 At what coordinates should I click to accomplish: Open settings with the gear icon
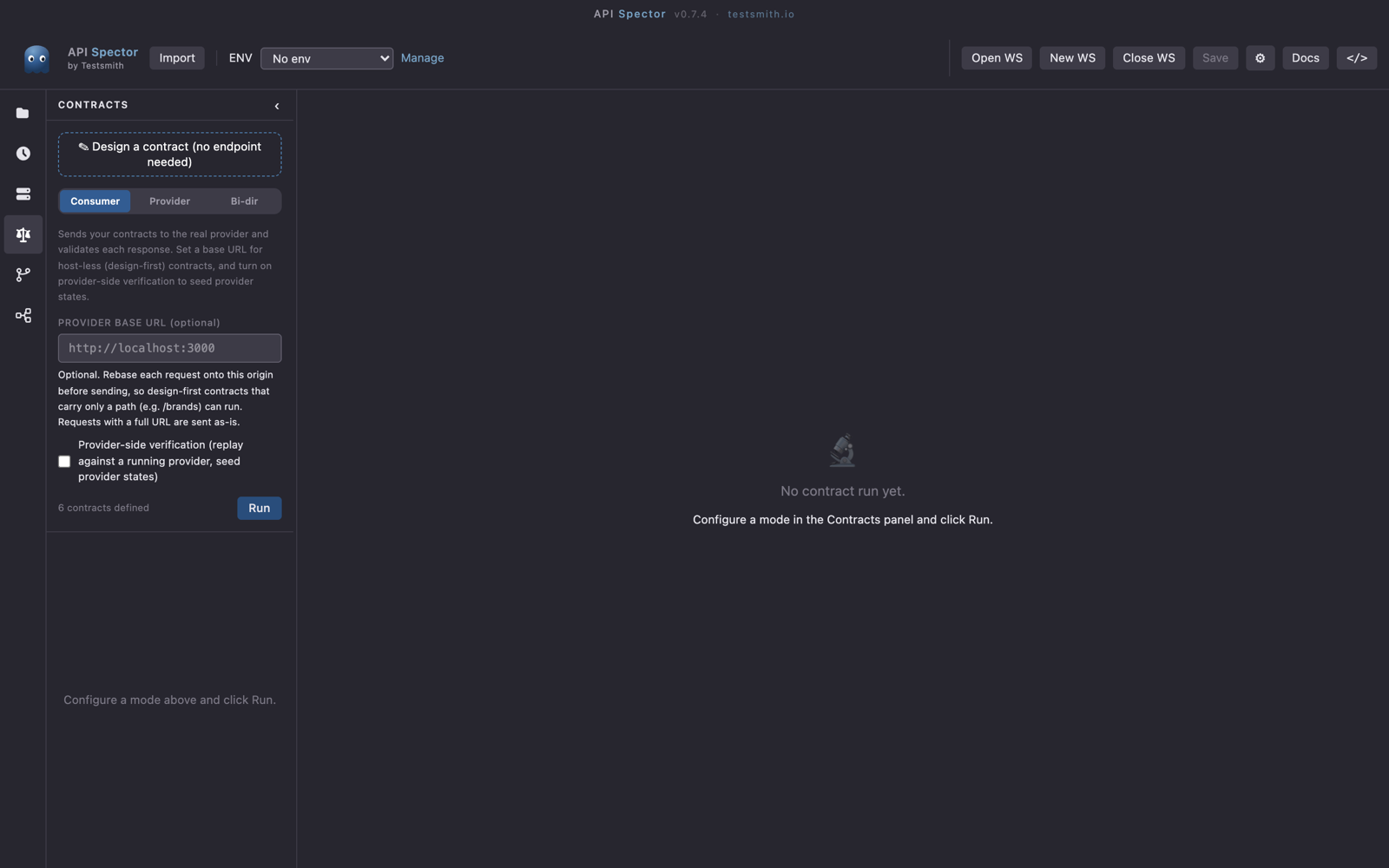click(x=1260, y=58)
